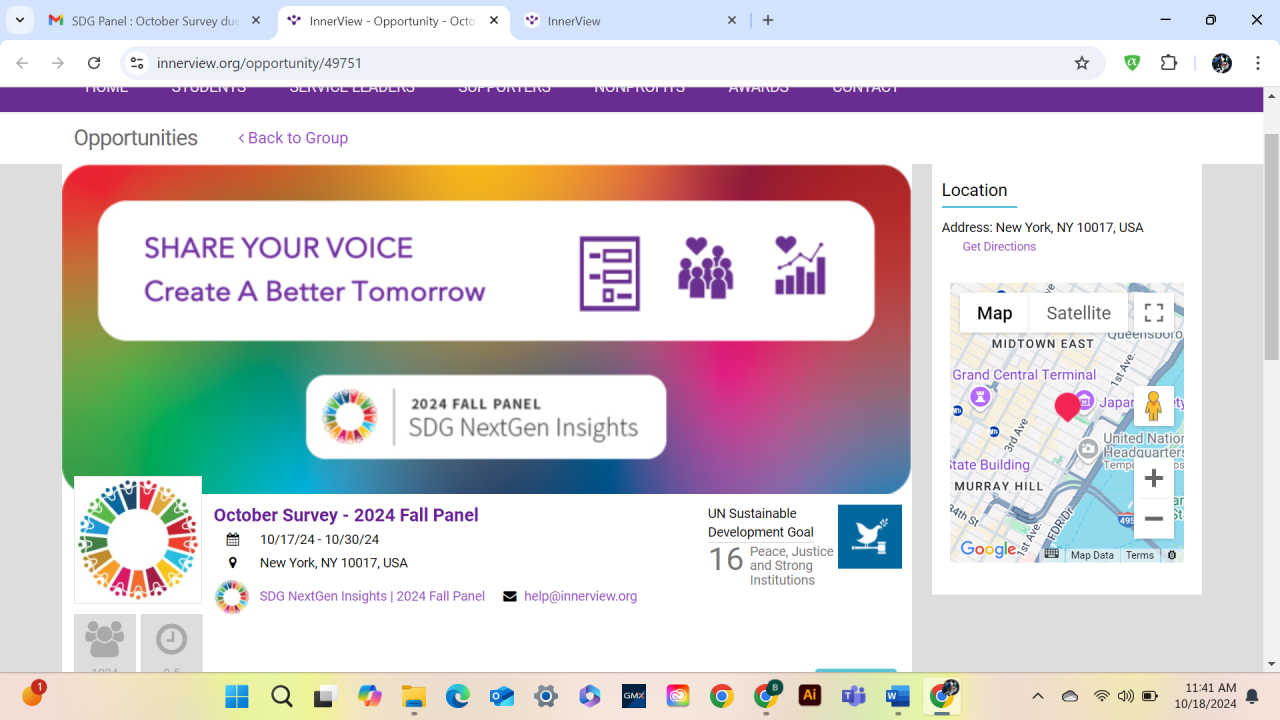Viewport: 1280px width, 720px height.
Task: Open map keyboard shortcuts icon
Action: [x=1052, y=554]
